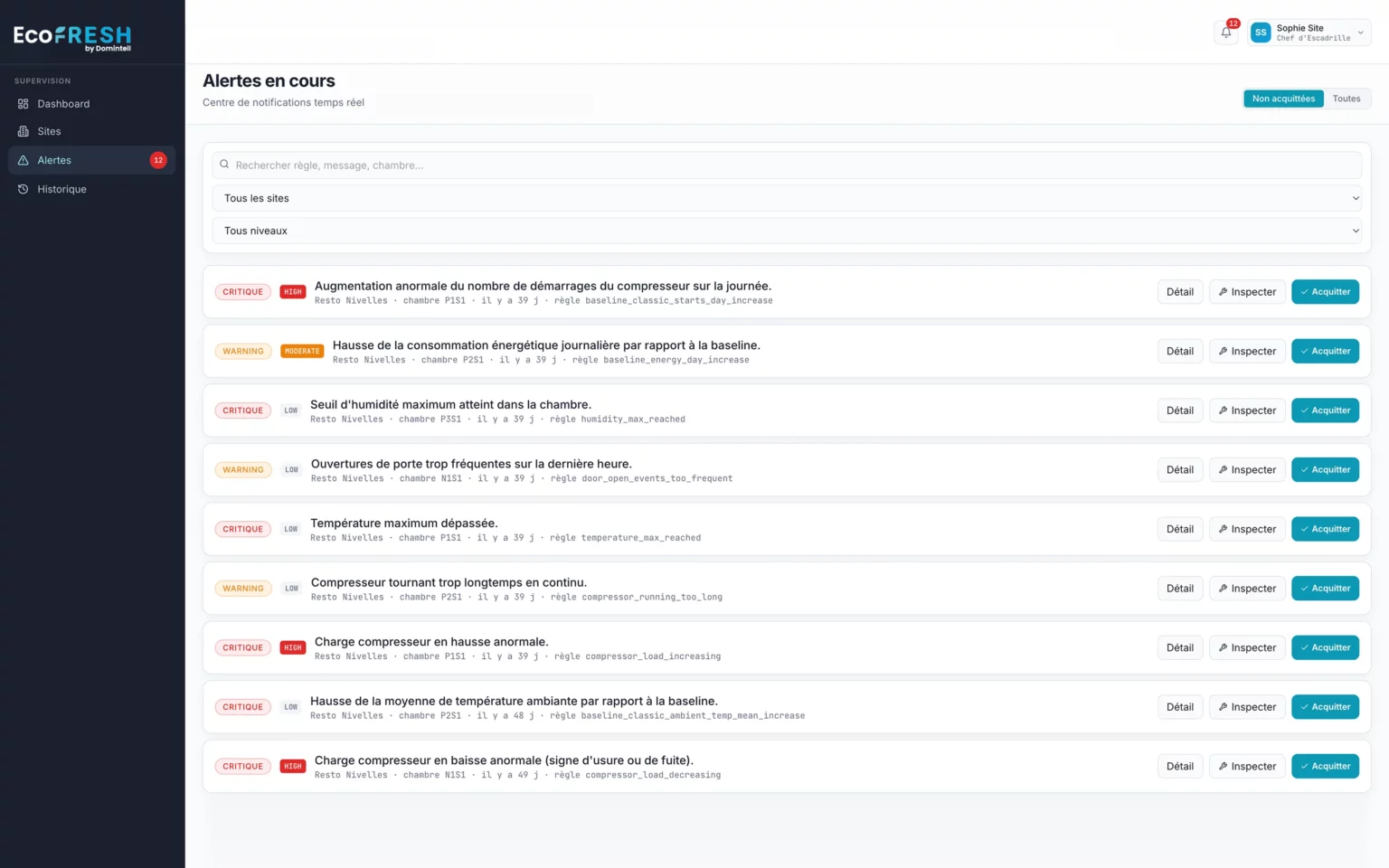Open Détail for compressor starts increase alert

[1180, 292]
